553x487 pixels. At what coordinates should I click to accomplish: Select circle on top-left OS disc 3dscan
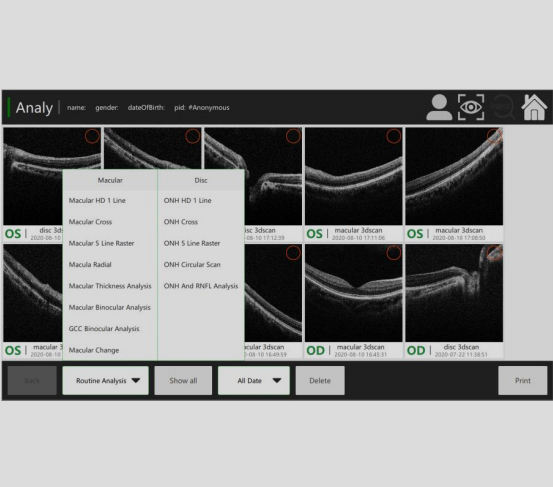pos(92,136)
